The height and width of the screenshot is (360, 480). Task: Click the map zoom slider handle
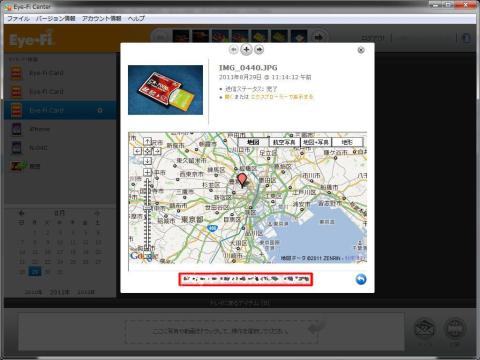147,208
